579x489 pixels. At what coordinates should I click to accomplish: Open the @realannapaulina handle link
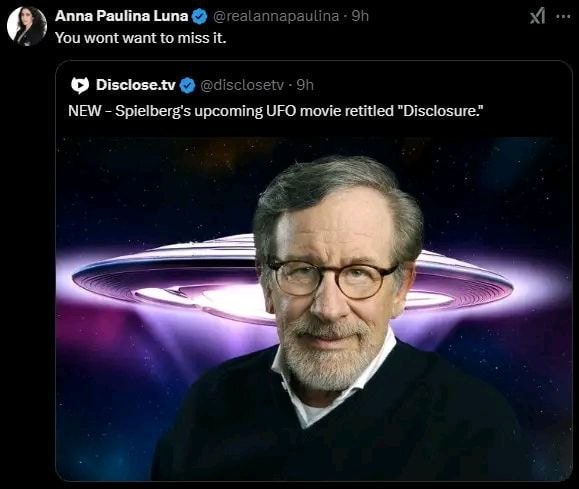click(275, 16)
